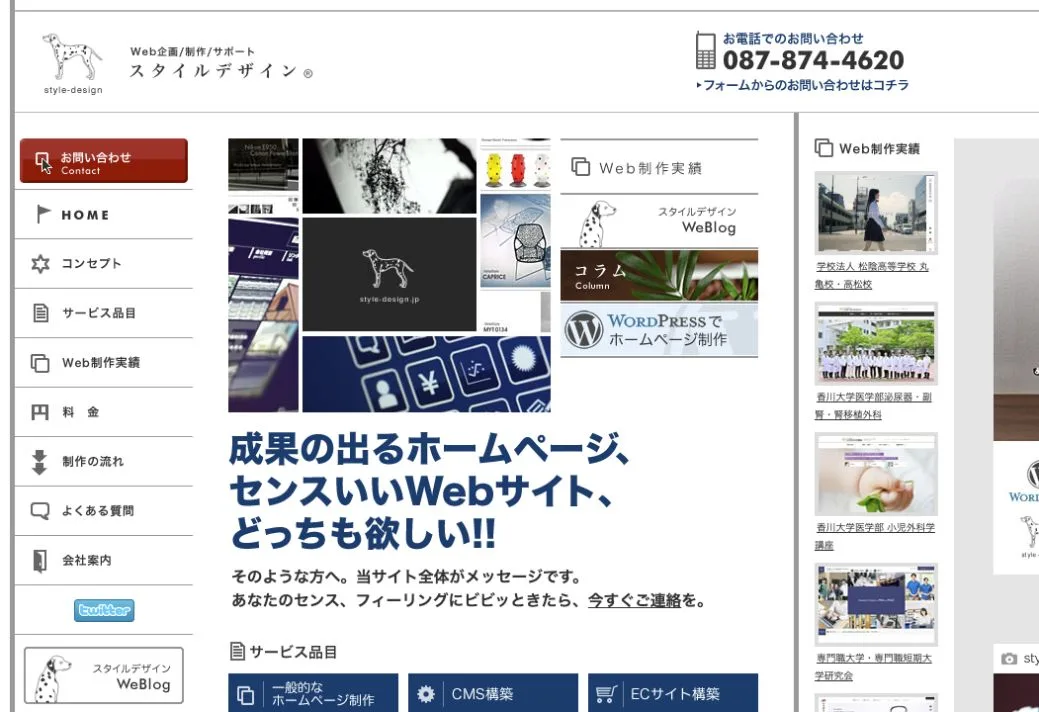Click the cart icon on ECサイト構築 button
1039x712 pixels.
click(606, 694)
